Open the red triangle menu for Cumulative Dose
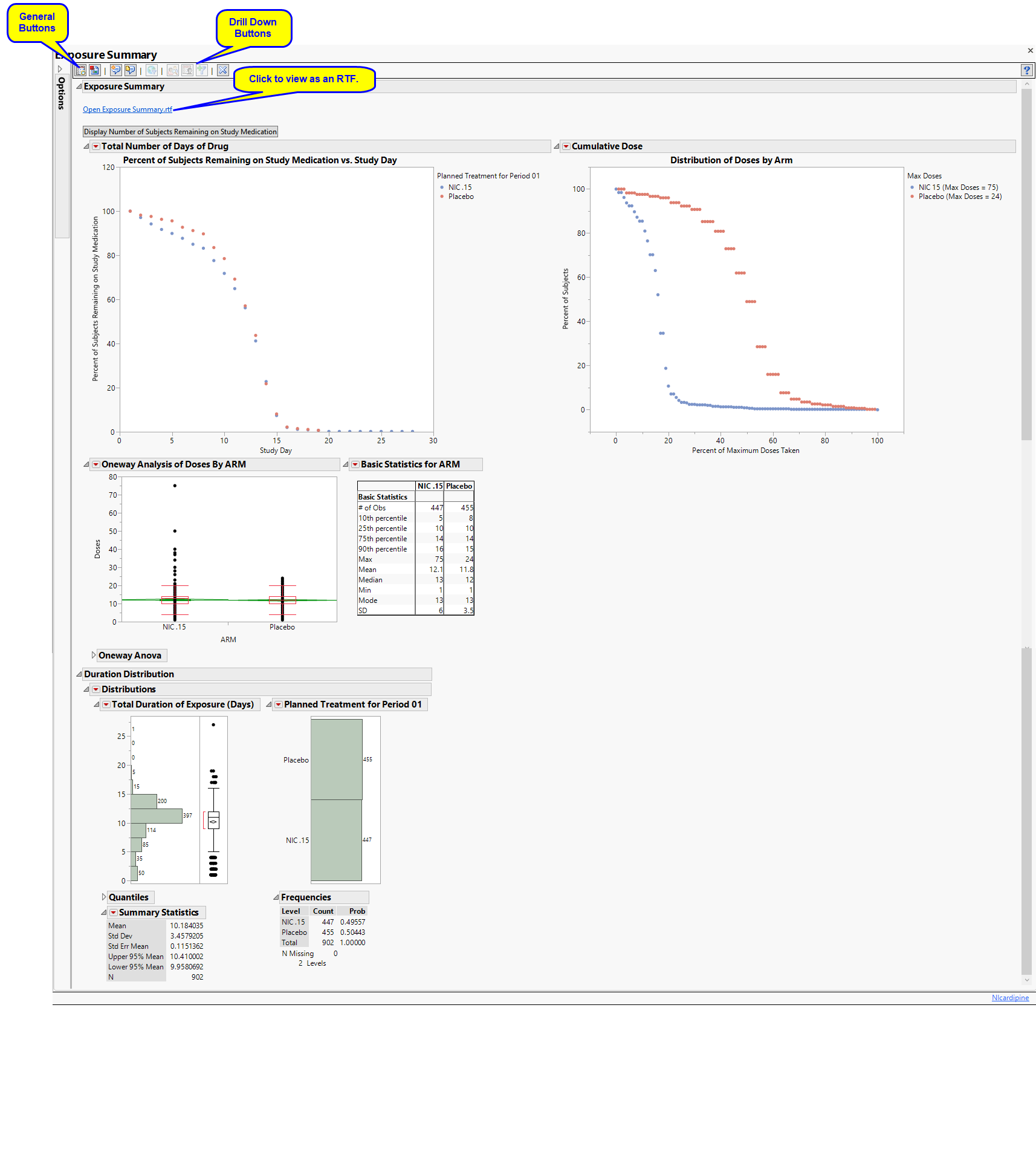Viewport: 1036px width, 1155px height. tap(566, 146)
